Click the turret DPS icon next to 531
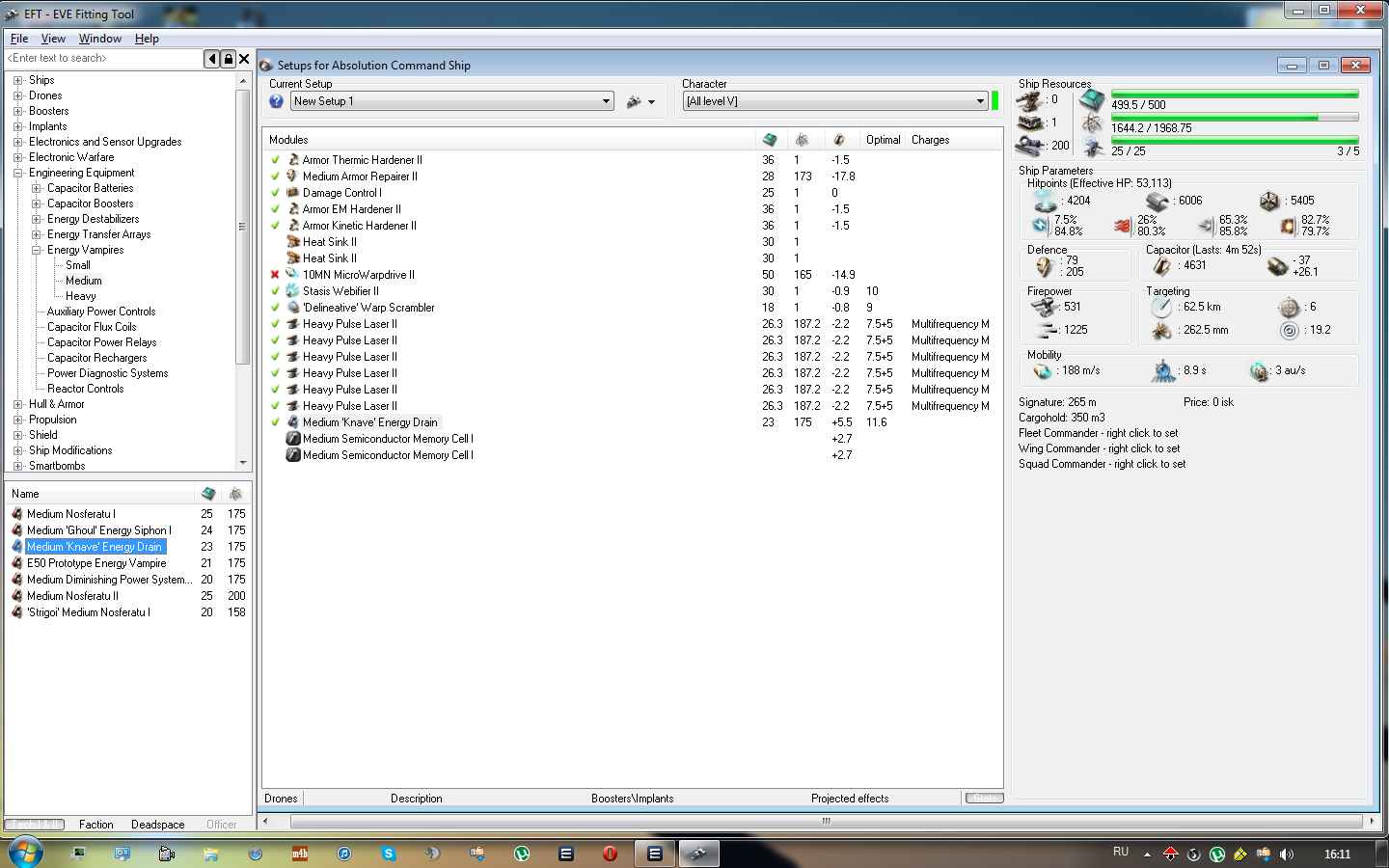1389x868 pixels. [1046, 307]
